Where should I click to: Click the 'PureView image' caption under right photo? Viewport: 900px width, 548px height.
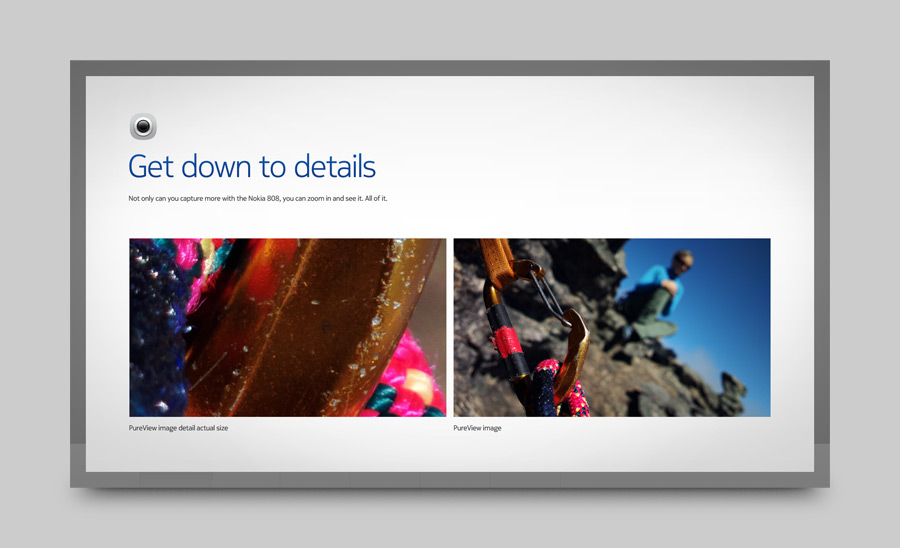(477, 428)
